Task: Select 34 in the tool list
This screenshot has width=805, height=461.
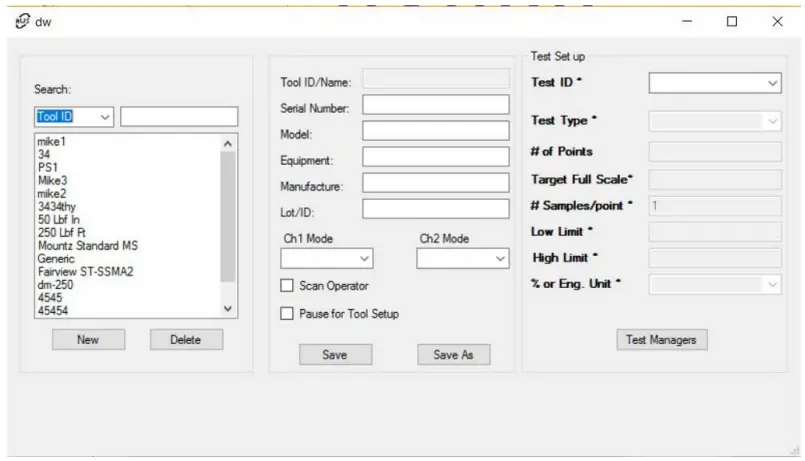Action: tap(44, 154)
